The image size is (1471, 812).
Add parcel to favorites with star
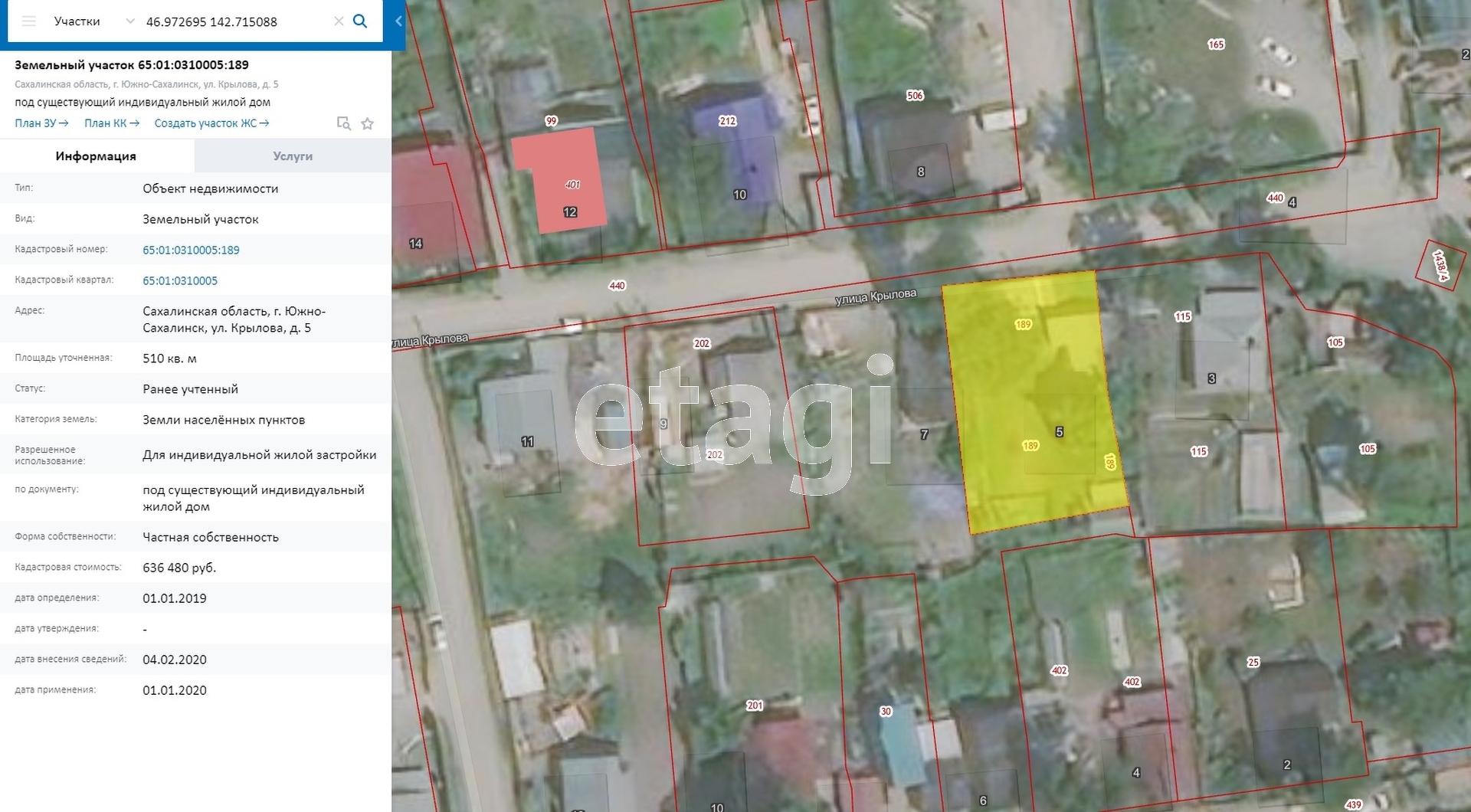click(x=368, y=123)
